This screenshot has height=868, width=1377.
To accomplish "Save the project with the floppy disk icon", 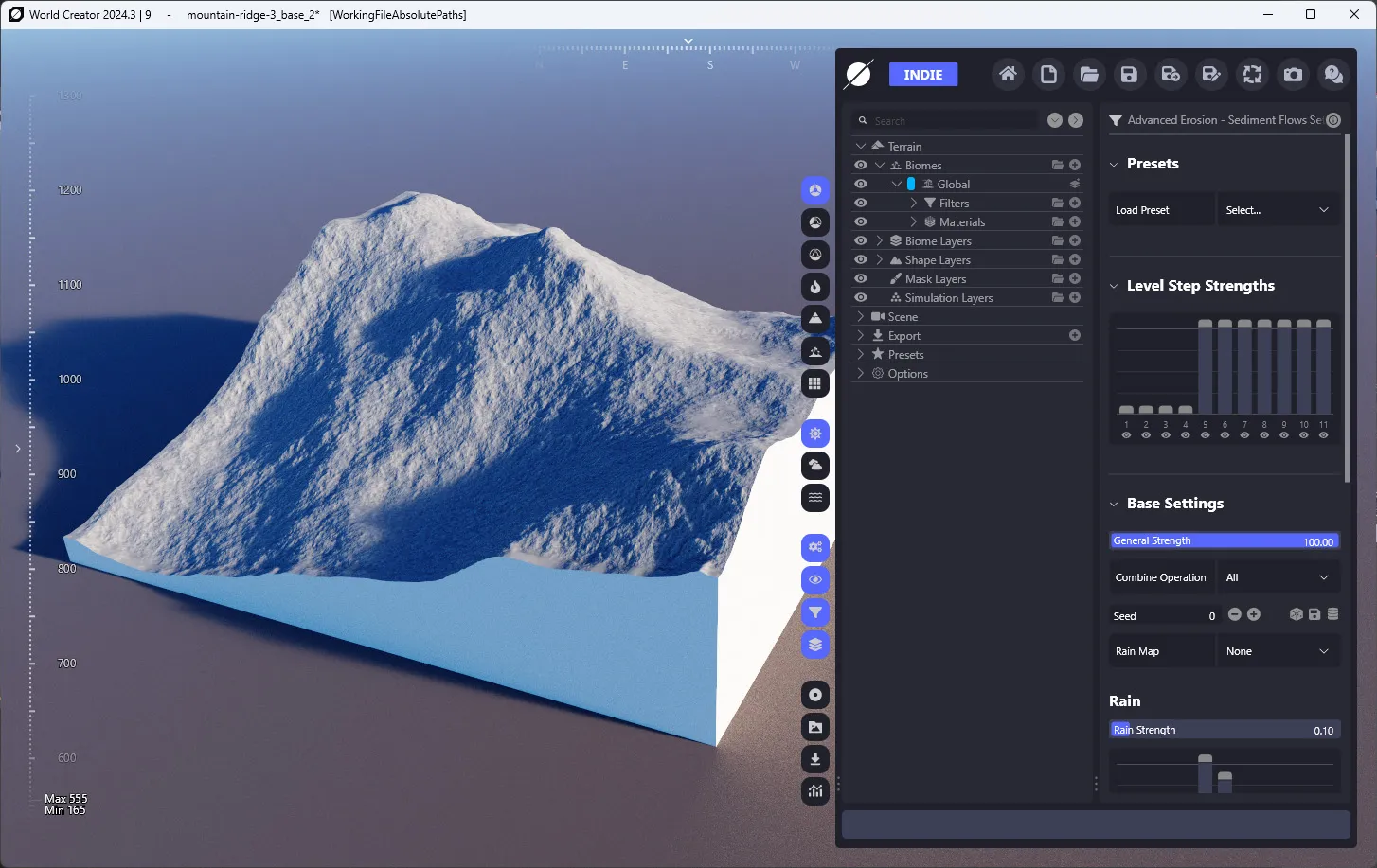I will (x=1129, y=74).
